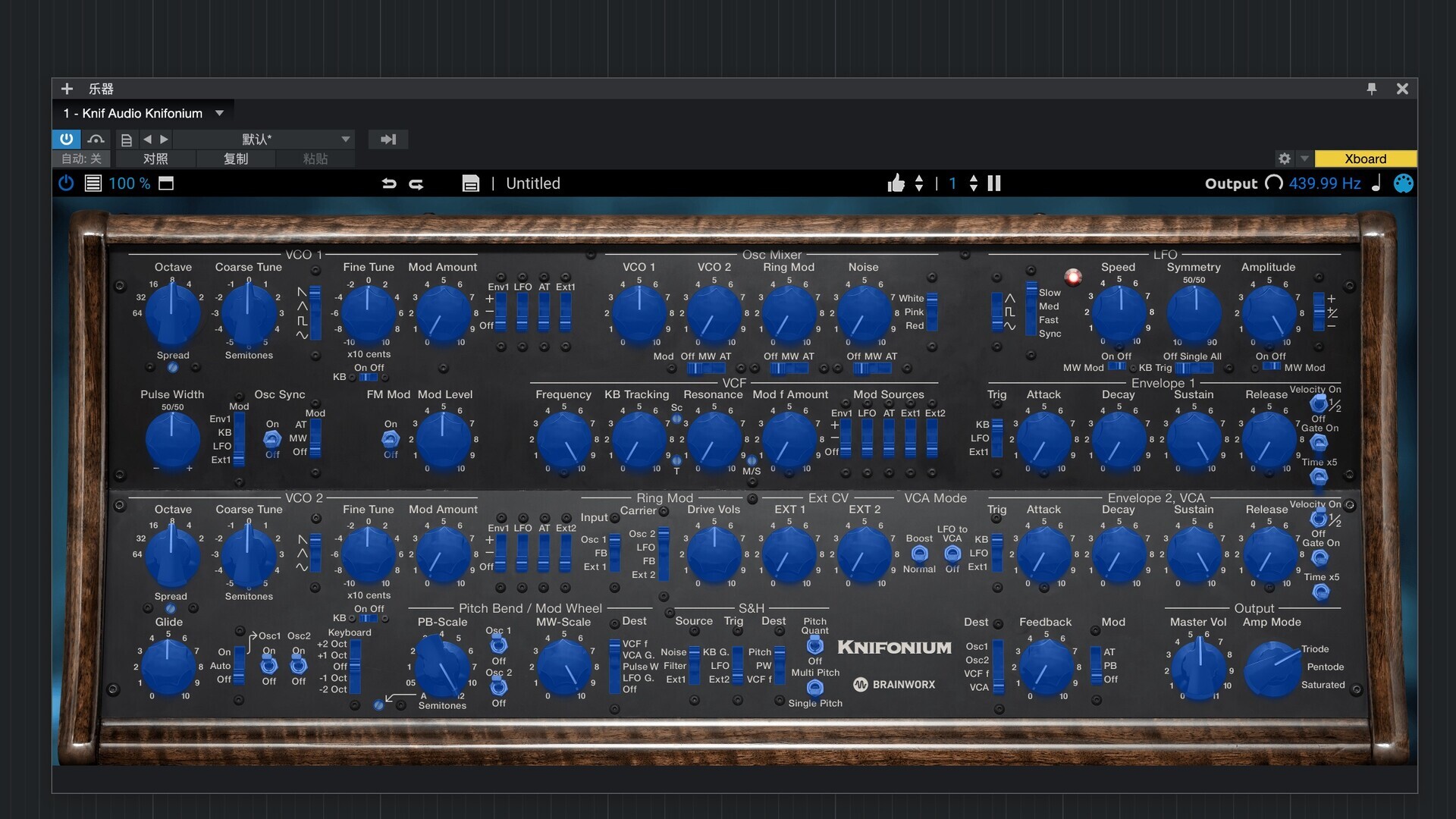Click the 复制 copy button
This screenshot has width=1456, height=819.
pyautogui.click(x=236, y=159)
